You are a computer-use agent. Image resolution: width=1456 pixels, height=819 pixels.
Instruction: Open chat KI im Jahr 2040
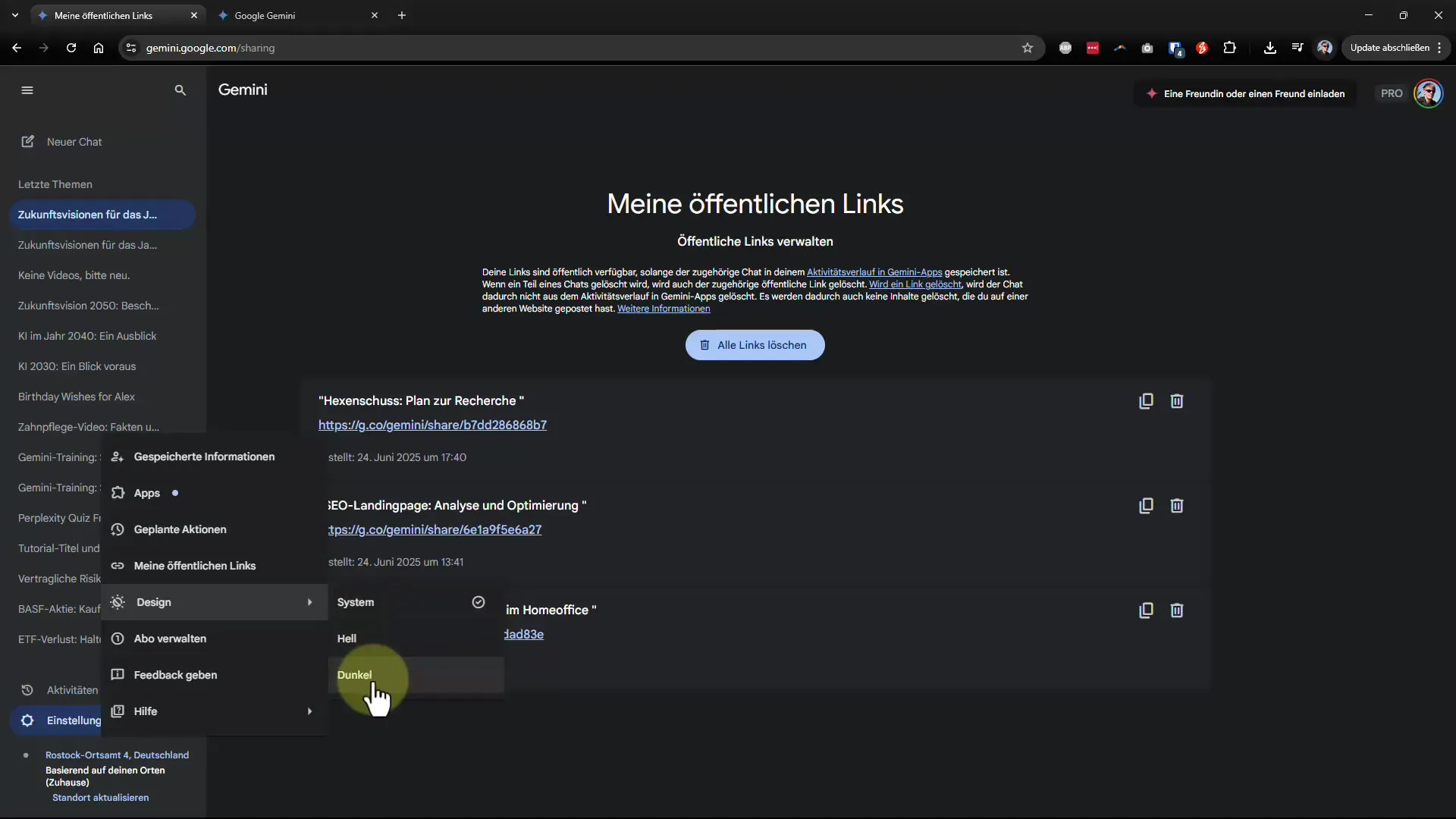[x=102, y=336]
